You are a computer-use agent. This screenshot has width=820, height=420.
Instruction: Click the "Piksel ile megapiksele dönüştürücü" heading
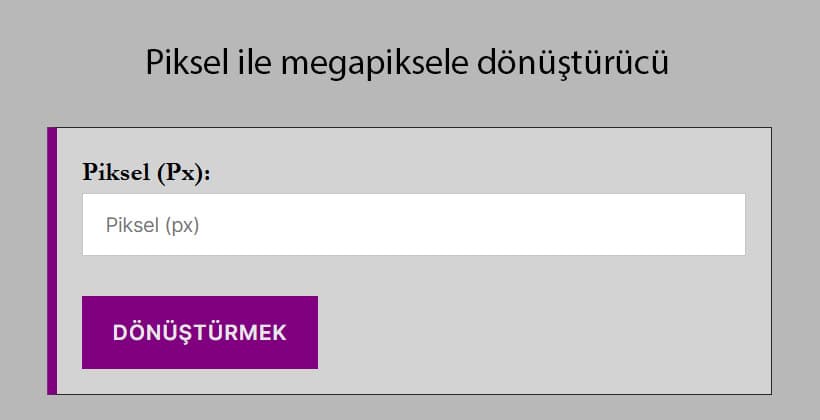pyautogui.click(x=407, y=63)
